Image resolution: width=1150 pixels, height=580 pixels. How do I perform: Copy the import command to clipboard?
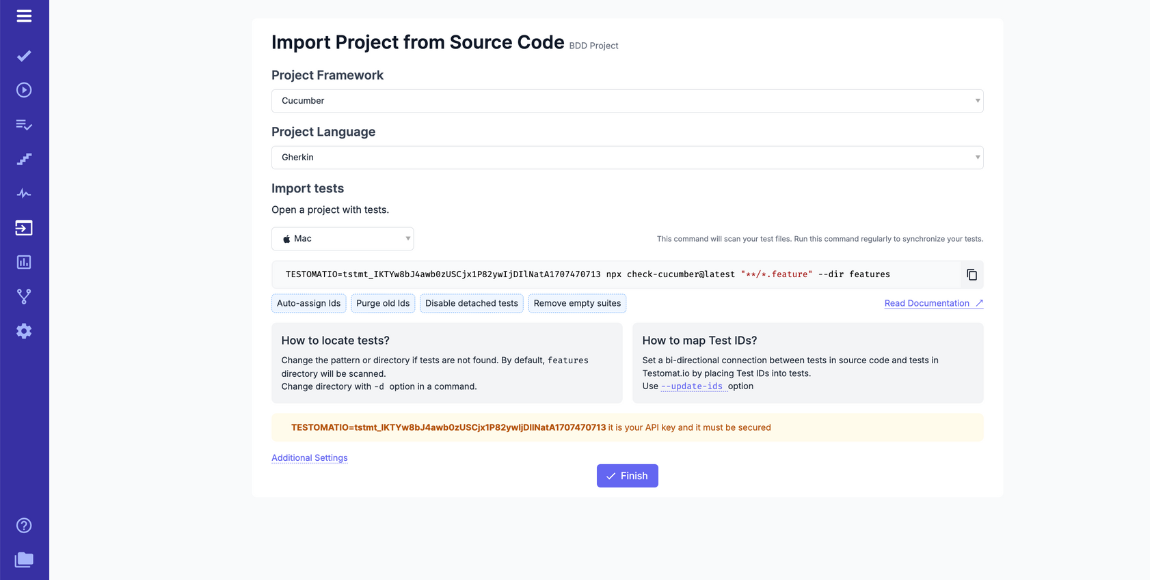[x=971, y=274]
